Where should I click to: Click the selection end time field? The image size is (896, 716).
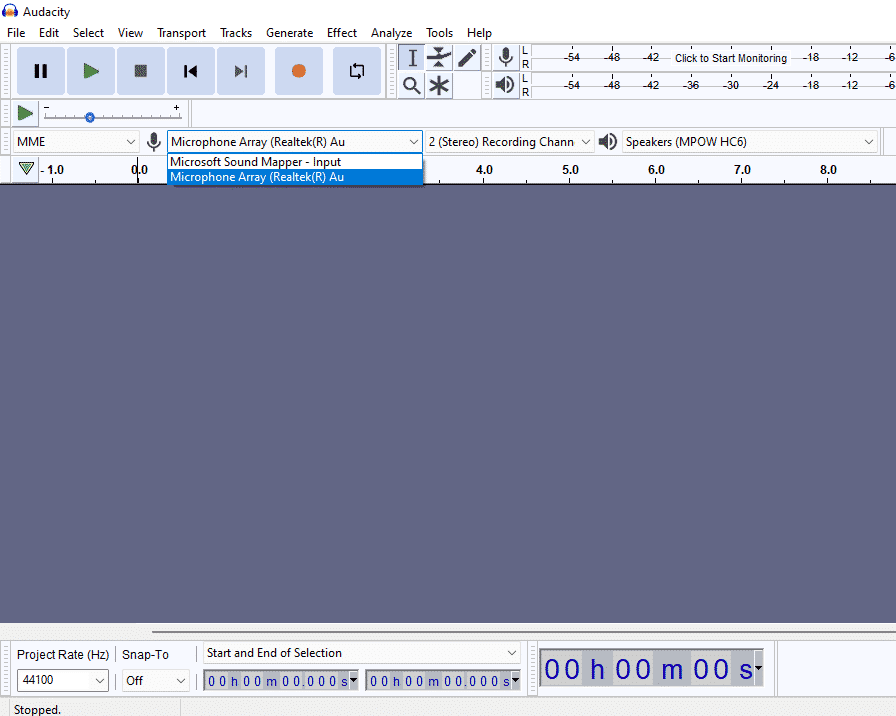pos(439,681)
